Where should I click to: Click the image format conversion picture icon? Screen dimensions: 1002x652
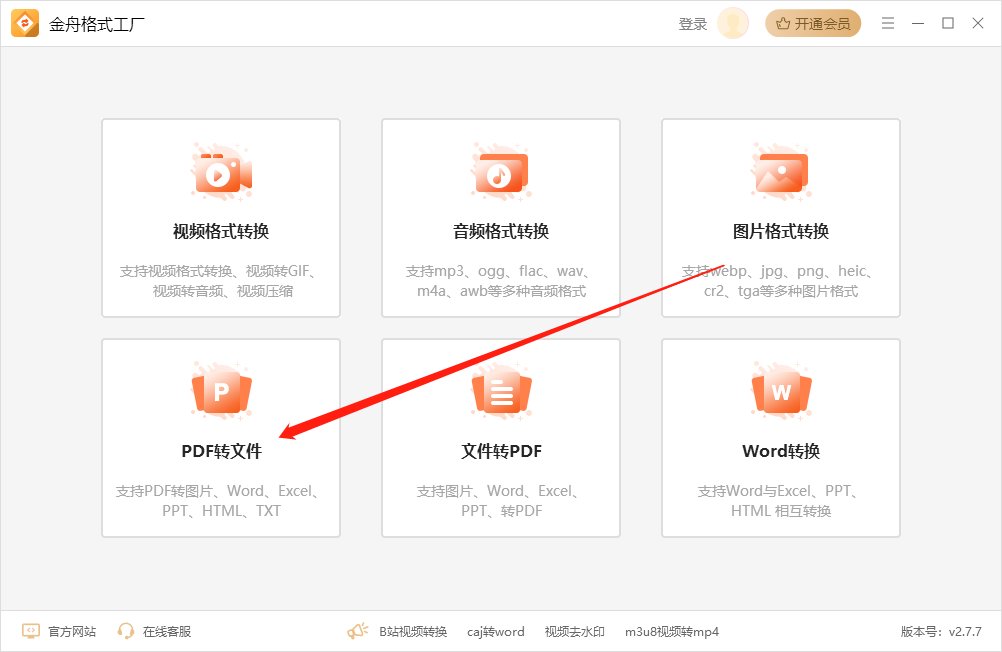pyautogui.click(x=780, y=173)
